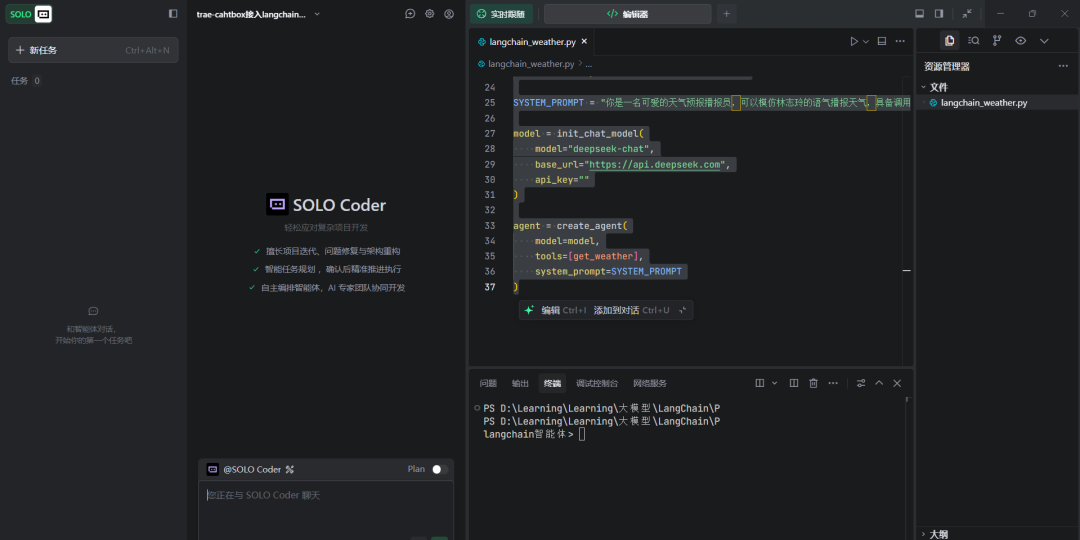Toggle the SOLO mode switch
This screenshot has height=540, width=1080.
[29, 14]
